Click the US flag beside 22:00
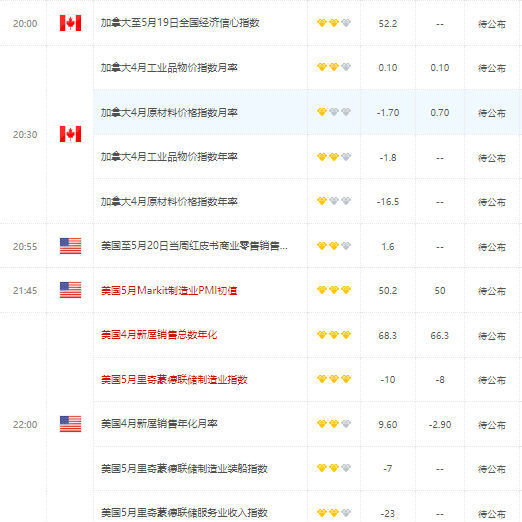522x522 pixels. point(70,424)
